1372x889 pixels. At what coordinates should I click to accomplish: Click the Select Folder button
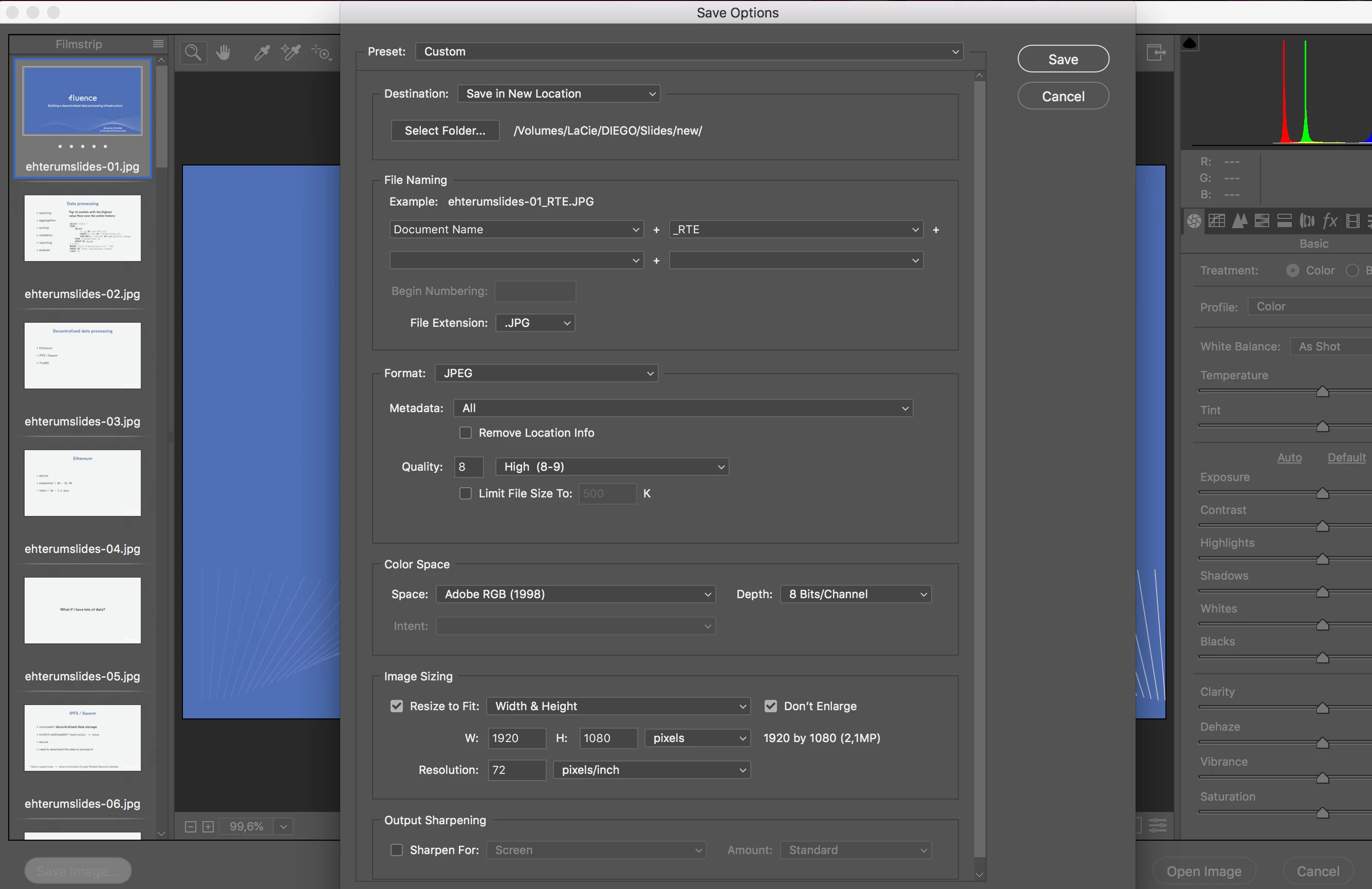[444, 131]
